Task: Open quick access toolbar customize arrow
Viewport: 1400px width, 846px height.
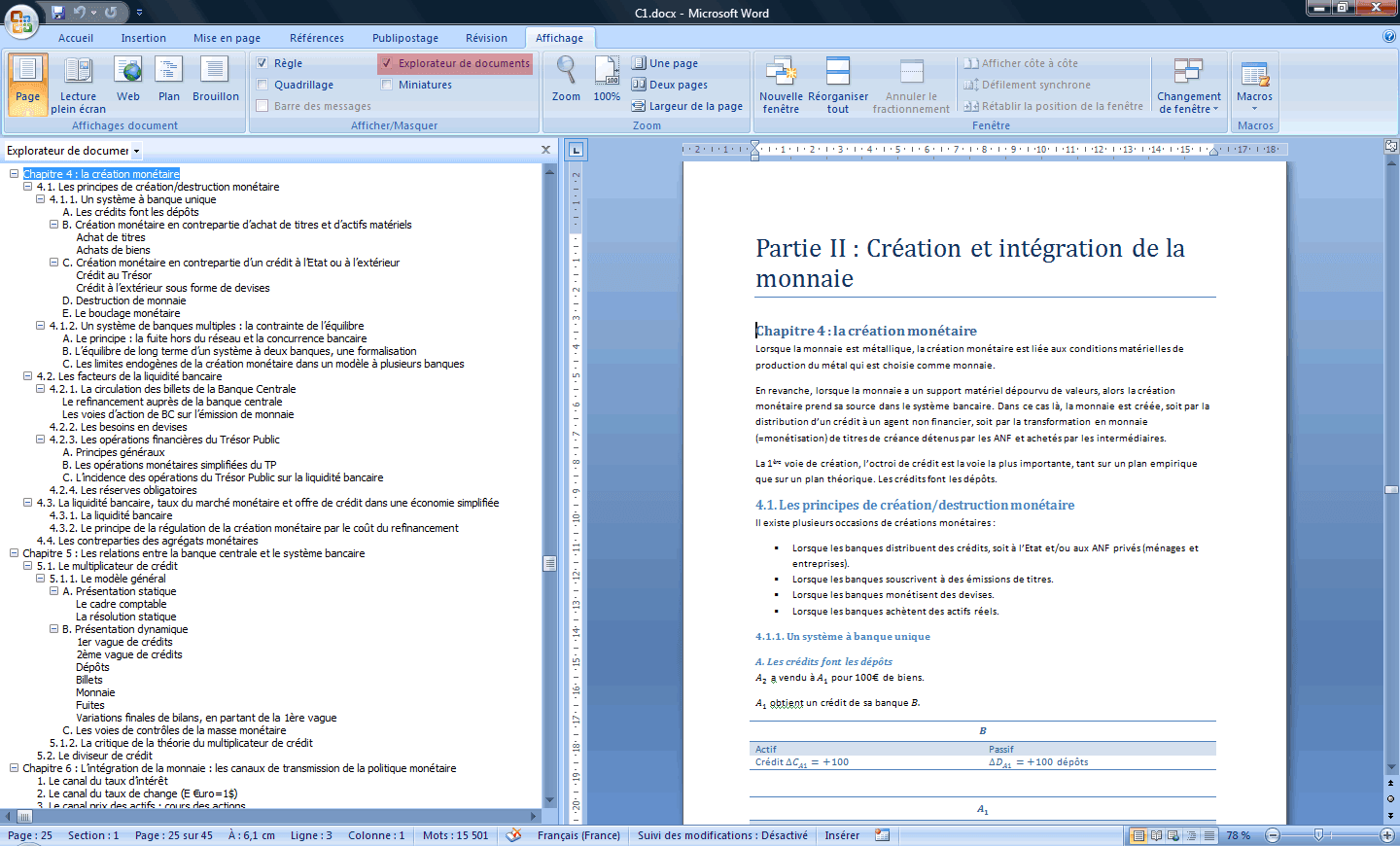Action: pos(139,13)
